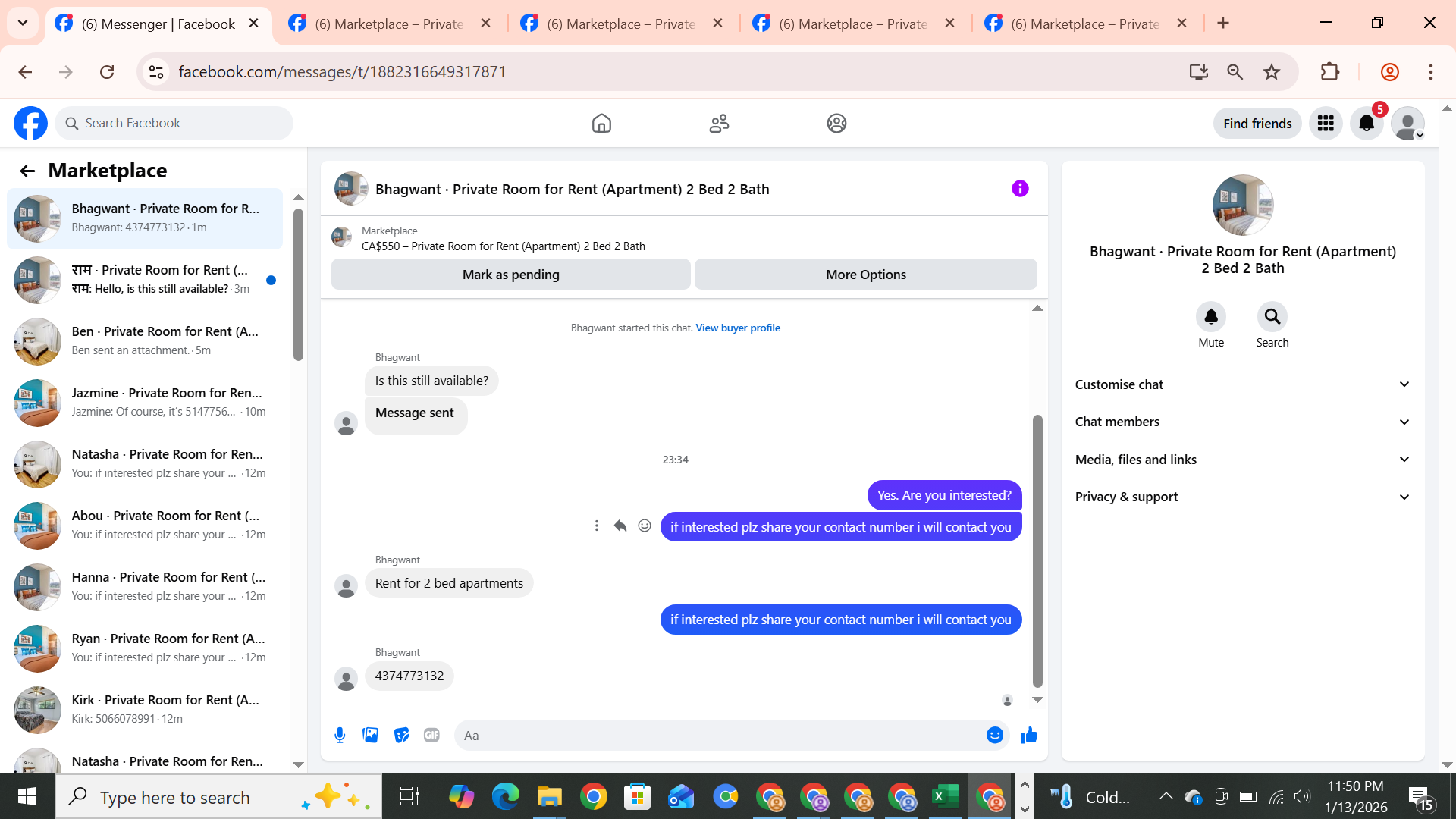Click the voice clip microphone icon
1456x819 pixels.
click(340, 735)
